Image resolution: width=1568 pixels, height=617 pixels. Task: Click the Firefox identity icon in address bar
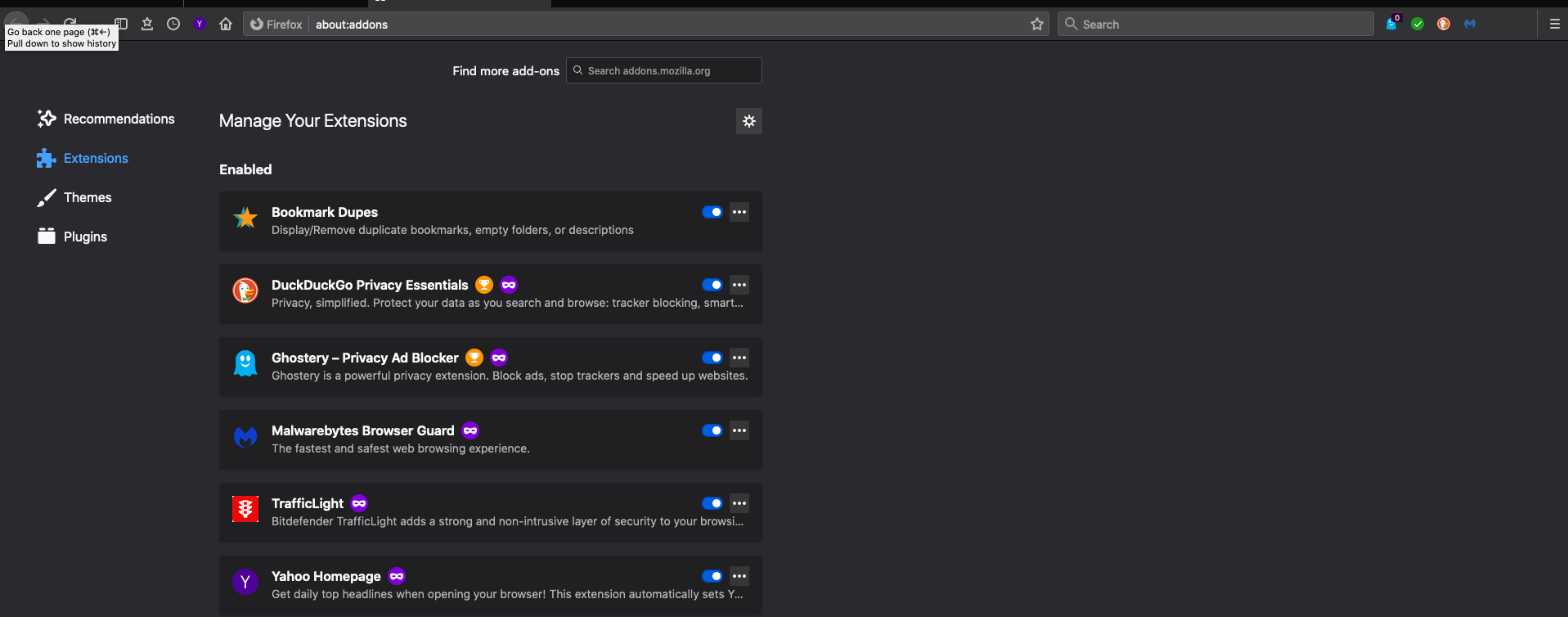point(276,25)
